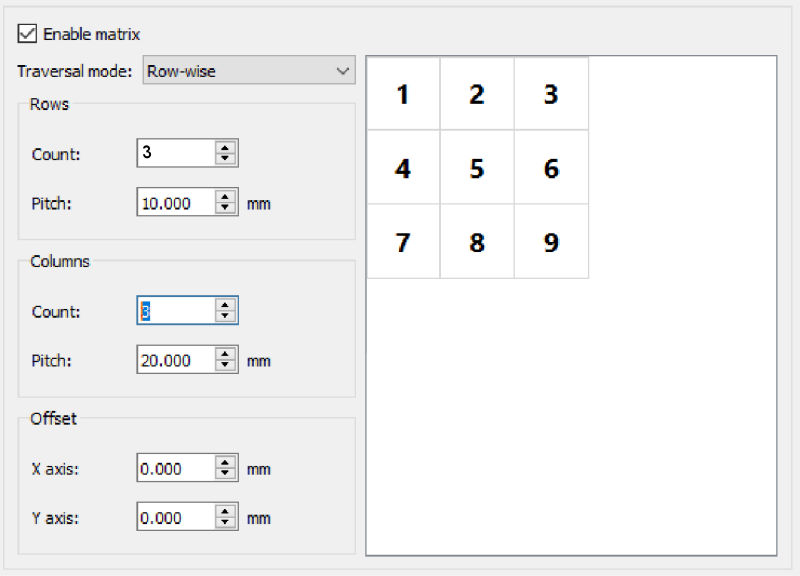Viewport: 800px width, 576px height.
Task: Select matrix cell 1 in preview
Action: coord(403,93)
